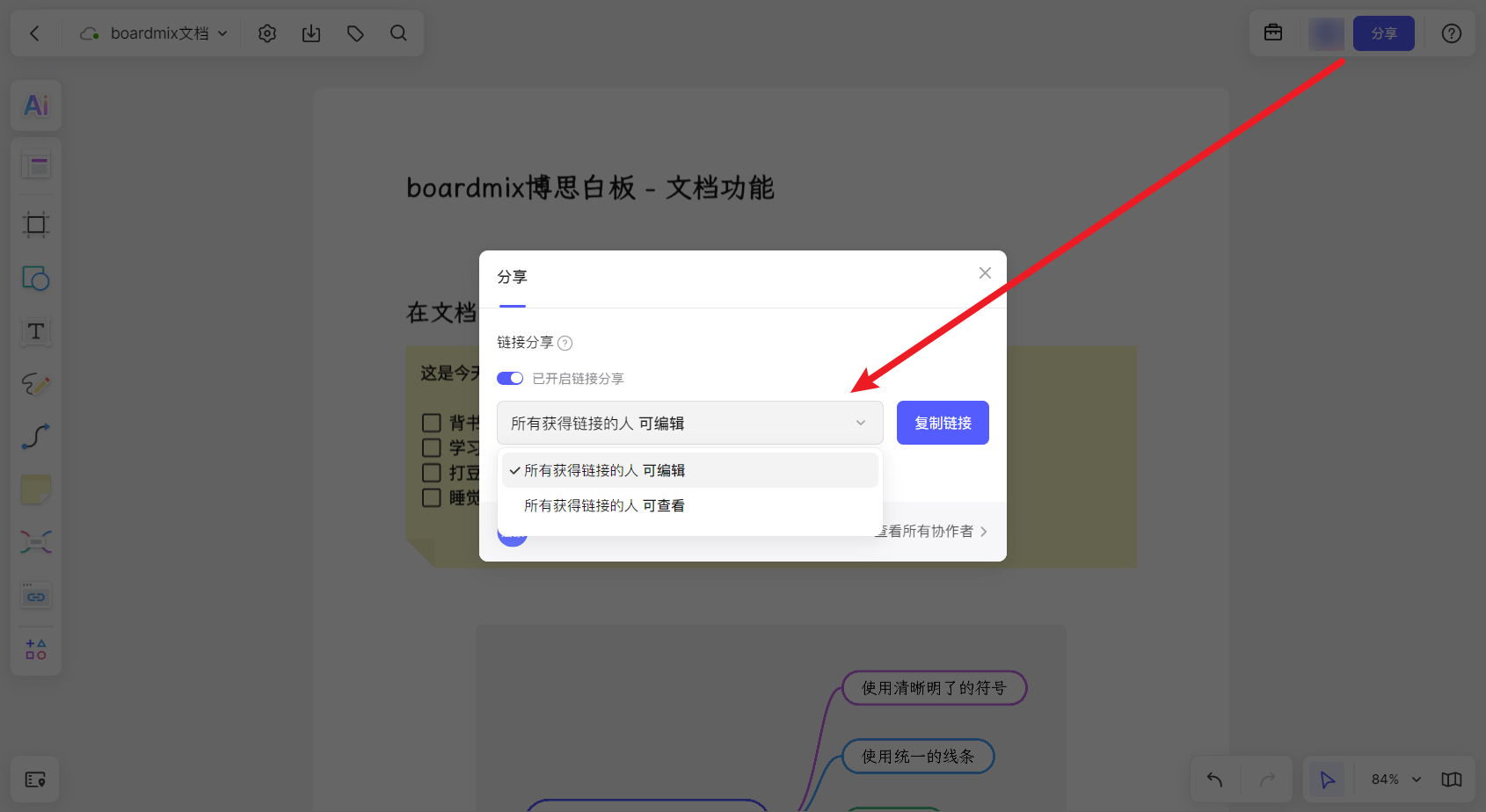
Task: Open the 分享 share menu
Action: click(1383, 33)
